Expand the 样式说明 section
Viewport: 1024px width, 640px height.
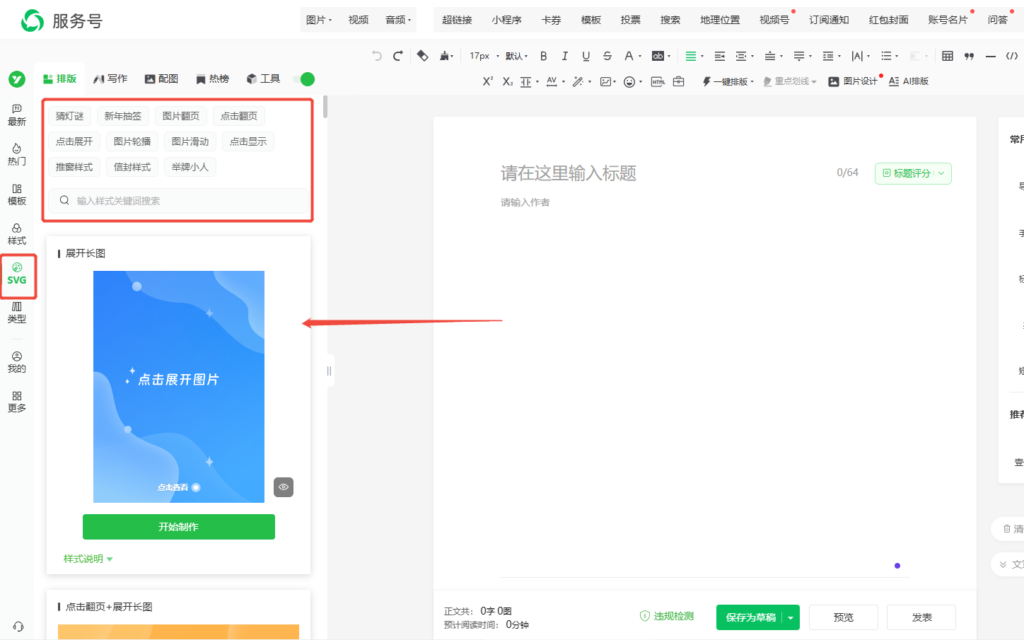pyautogui.click(x=88, y=559)
